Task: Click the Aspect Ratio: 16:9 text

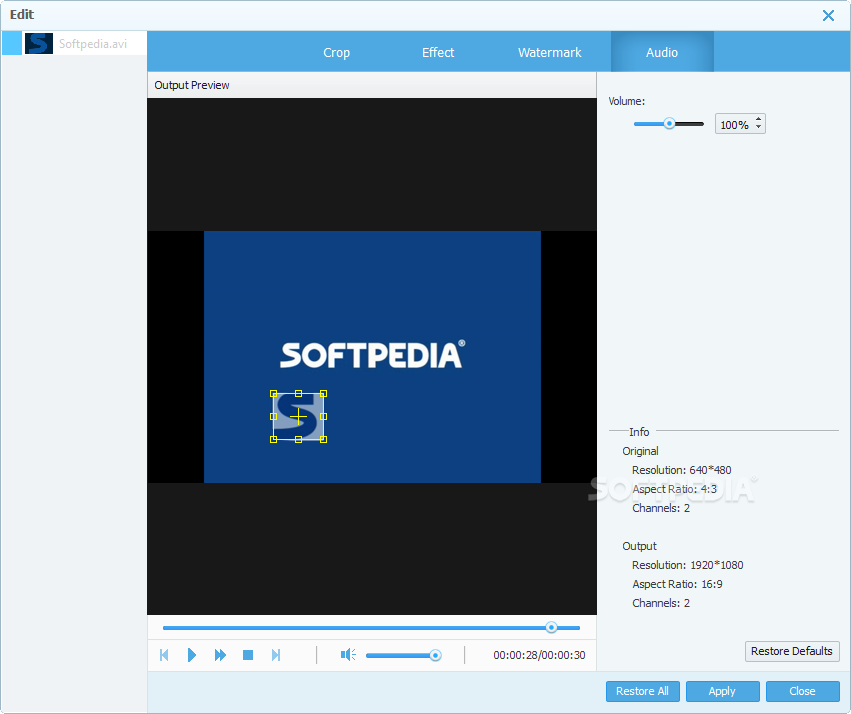Action: (x=677, y=584)
